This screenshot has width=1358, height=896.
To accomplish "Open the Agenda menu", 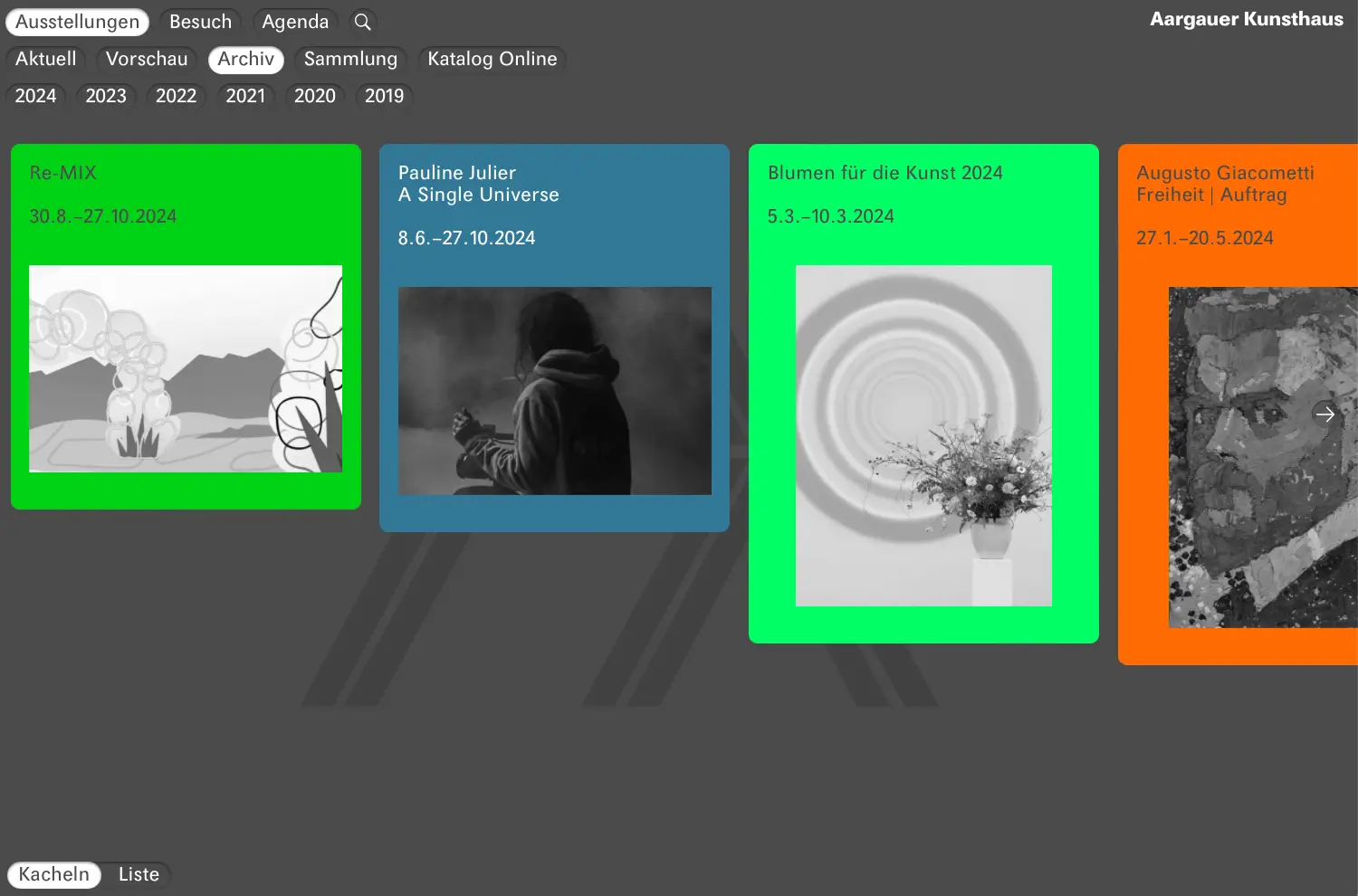I will (295, 22).
